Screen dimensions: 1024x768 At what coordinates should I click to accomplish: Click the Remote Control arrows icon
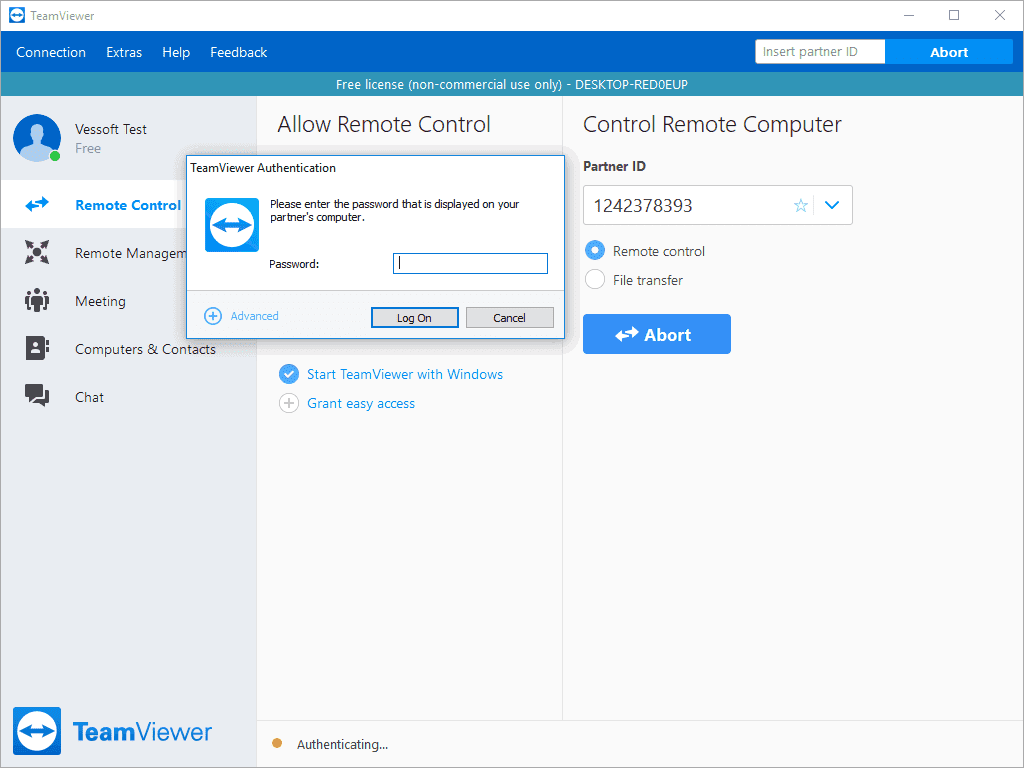pyautogui.click(x=37, y=204)
